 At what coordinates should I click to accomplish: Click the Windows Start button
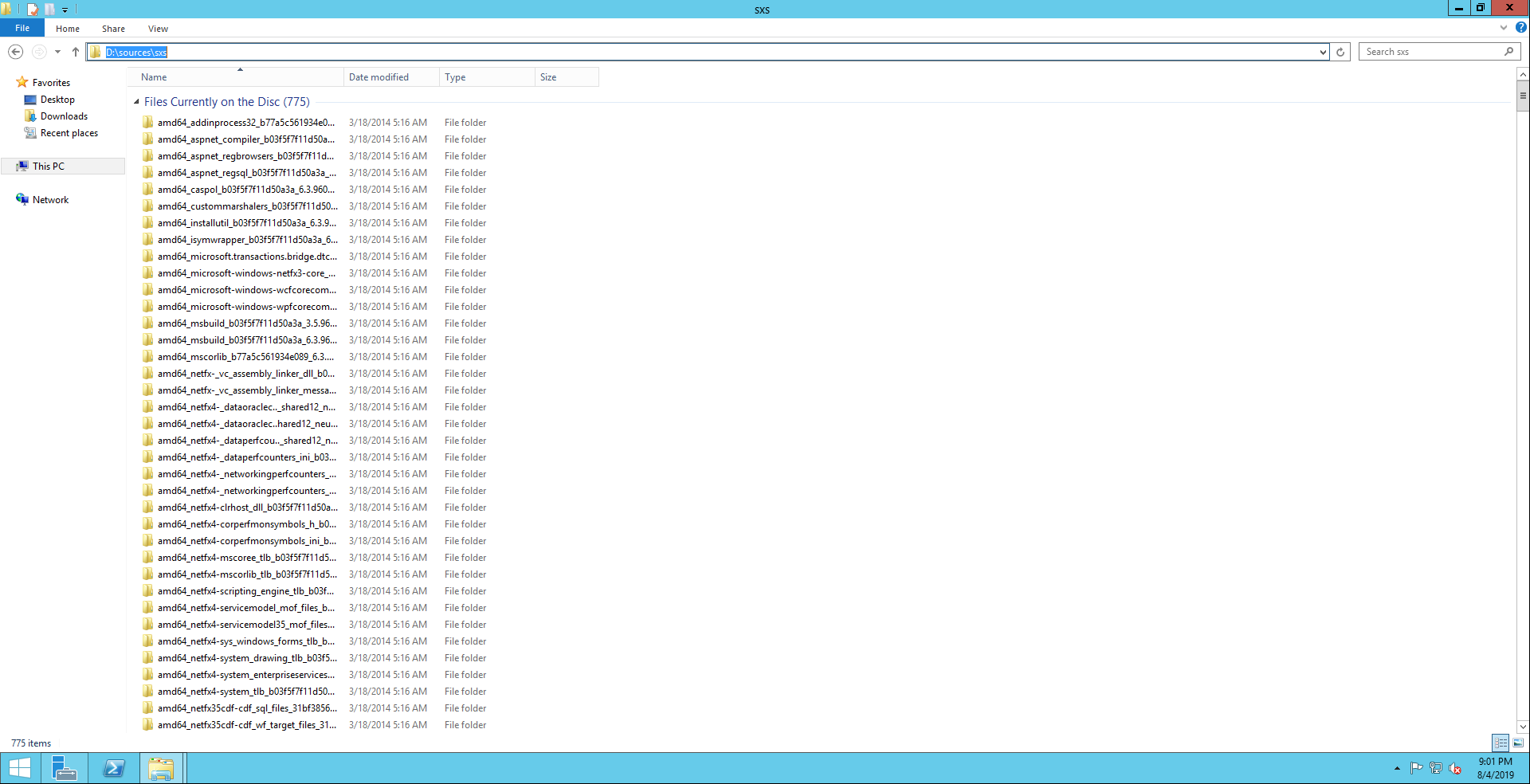tap(20, 768)
